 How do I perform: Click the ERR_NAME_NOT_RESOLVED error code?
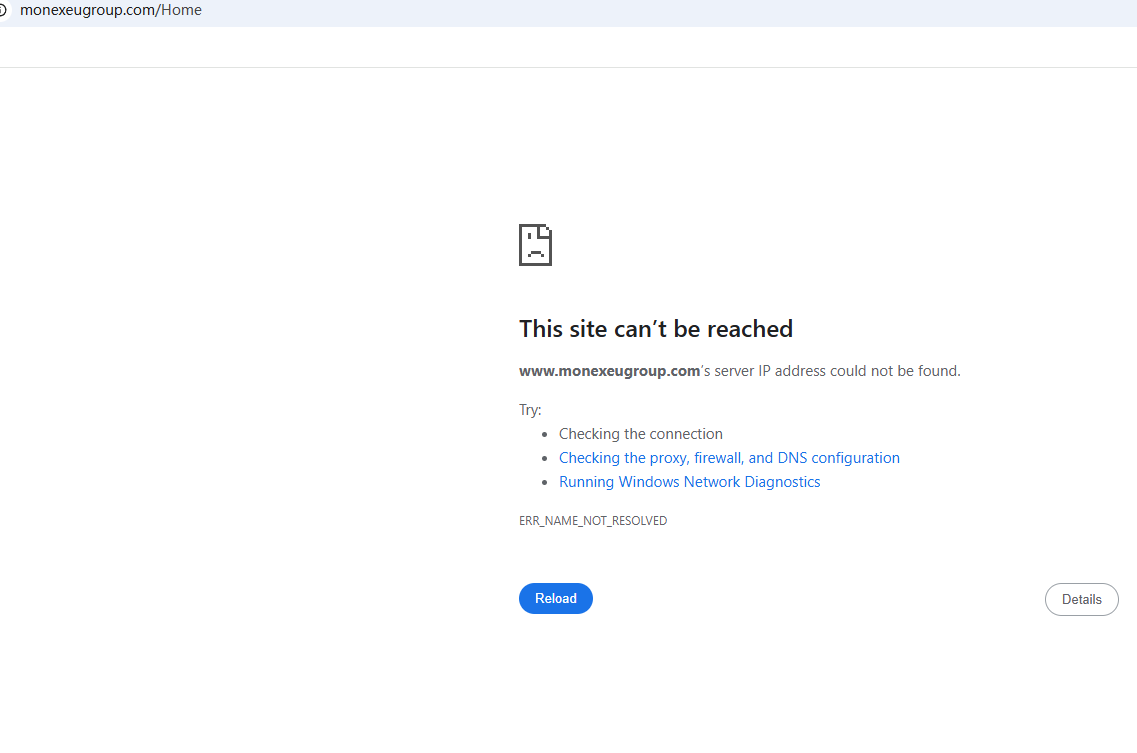pos(593,521)
